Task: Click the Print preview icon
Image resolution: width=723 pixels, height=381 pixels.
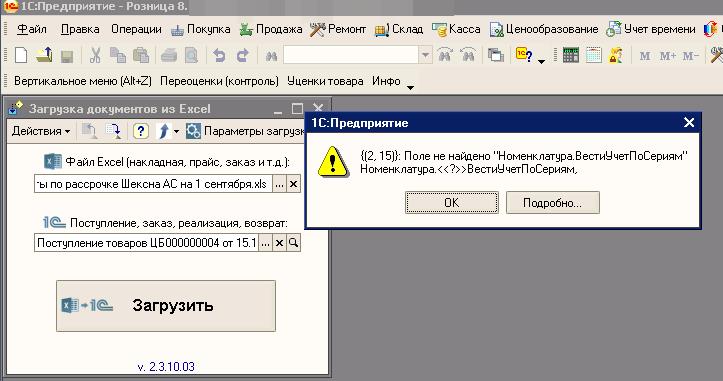Action: point(191,55)
